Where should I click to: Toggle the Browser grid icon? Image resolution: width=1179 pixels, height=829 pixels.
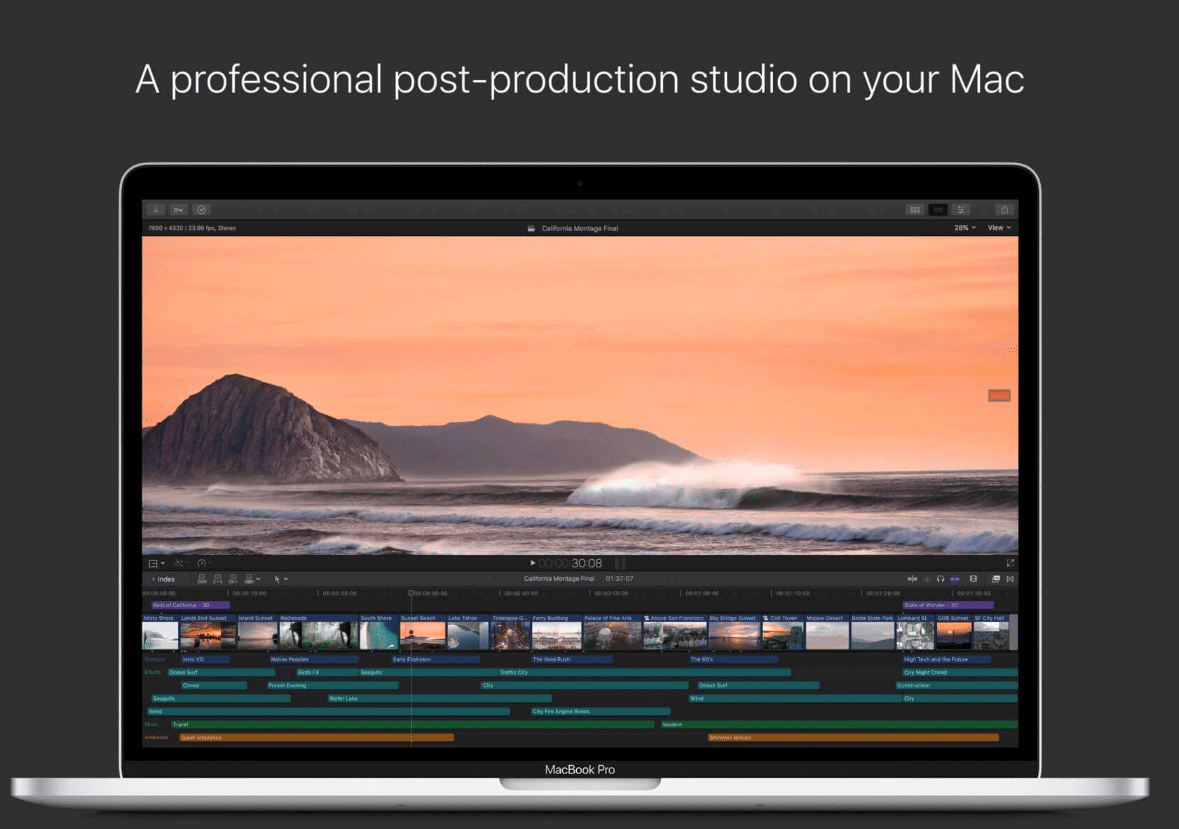pos(914,210)
